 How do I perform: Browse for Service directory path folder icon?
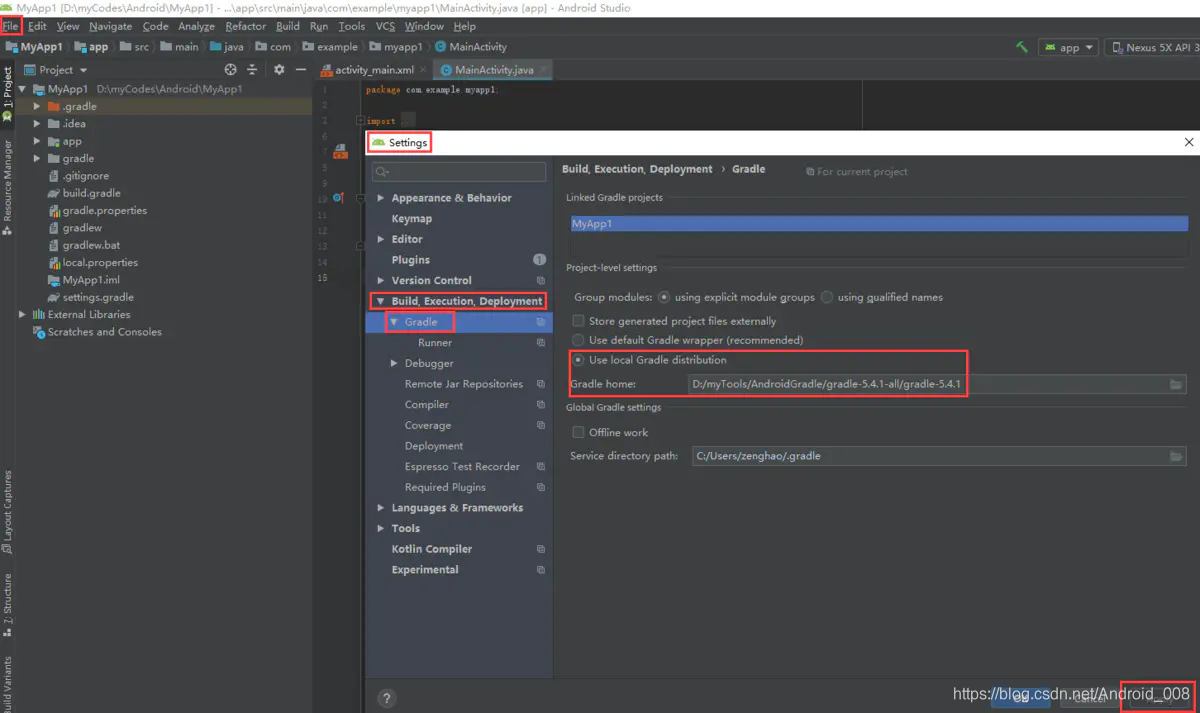[x=1176, y=456]
